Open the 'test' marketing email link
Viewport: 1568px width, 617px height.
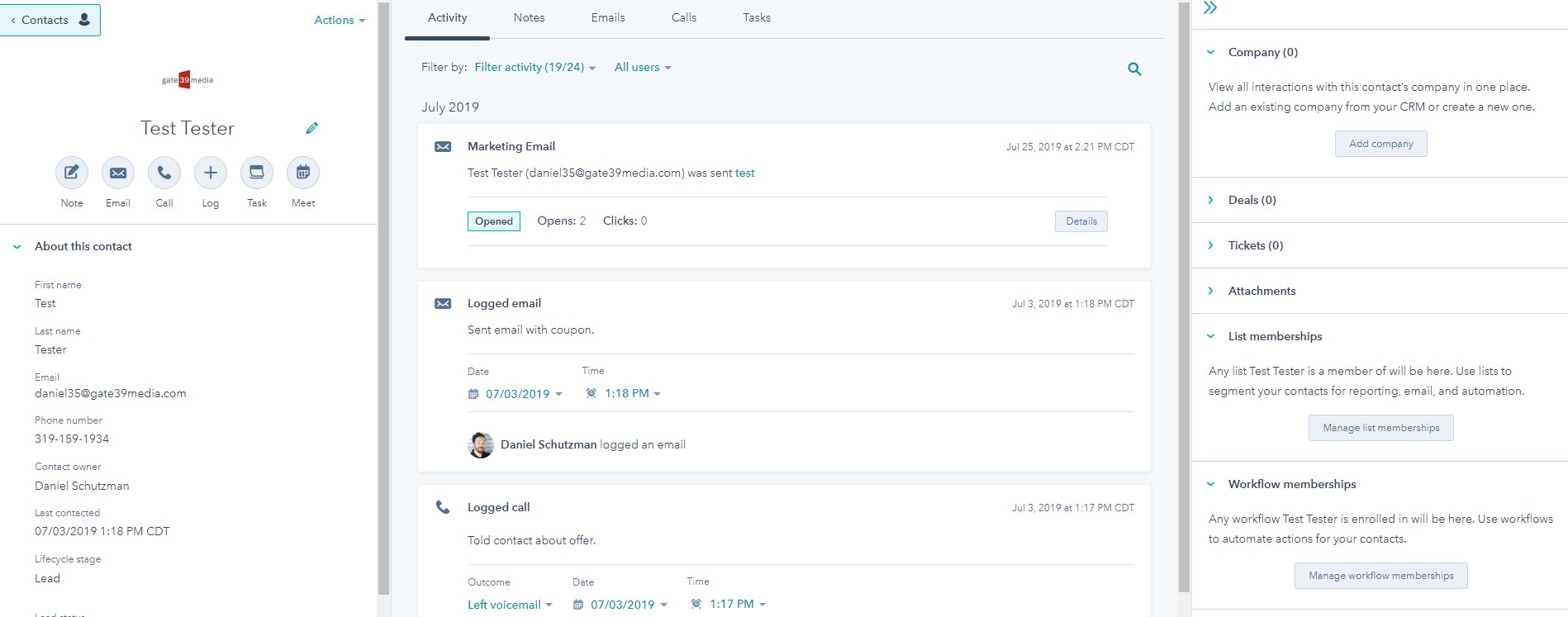(745, 173)
